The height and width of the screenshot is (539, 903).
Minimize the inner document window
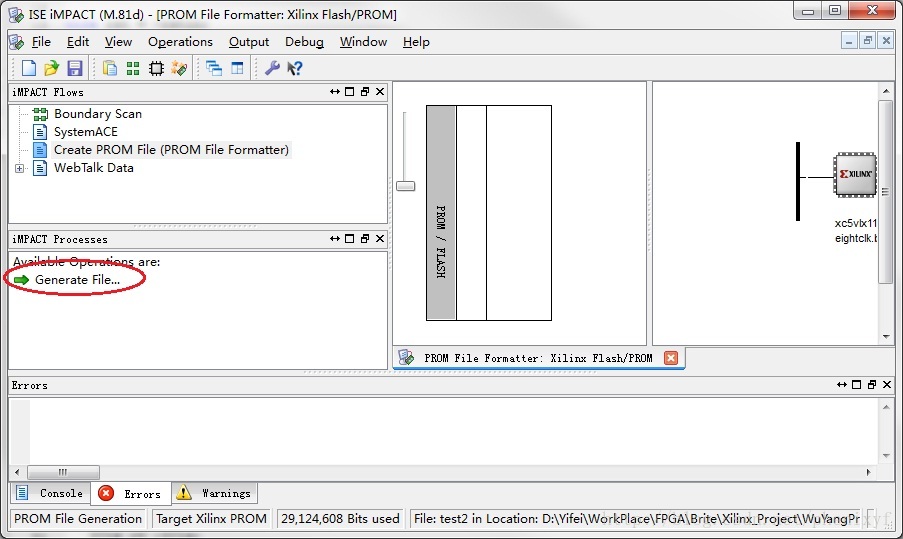coord(849,41)
